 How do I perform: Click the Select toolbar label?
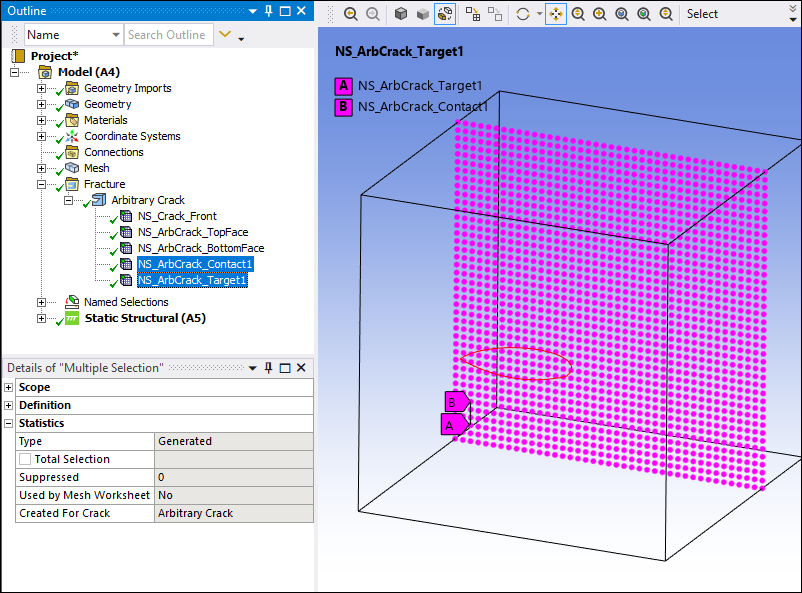tap(702, 14)
